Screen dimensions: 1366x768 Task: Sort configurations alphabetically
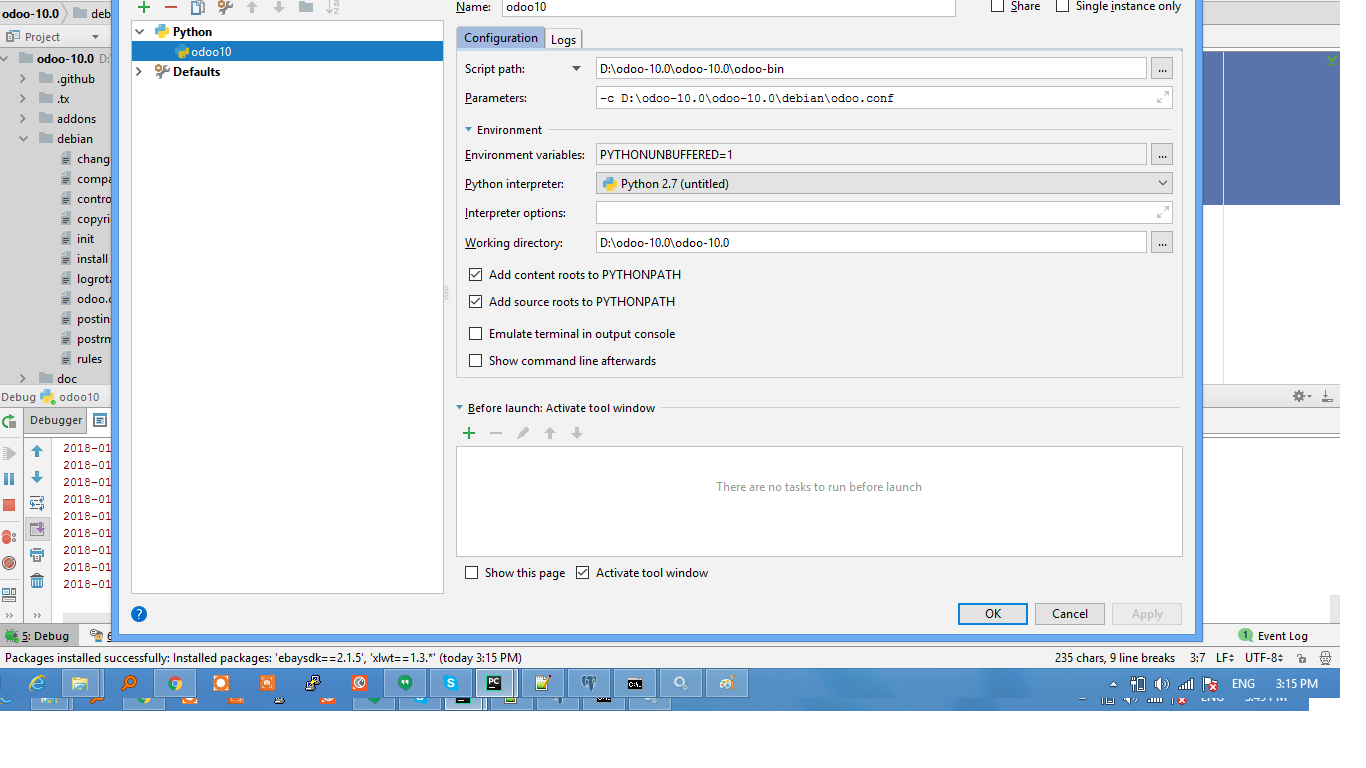333,7
